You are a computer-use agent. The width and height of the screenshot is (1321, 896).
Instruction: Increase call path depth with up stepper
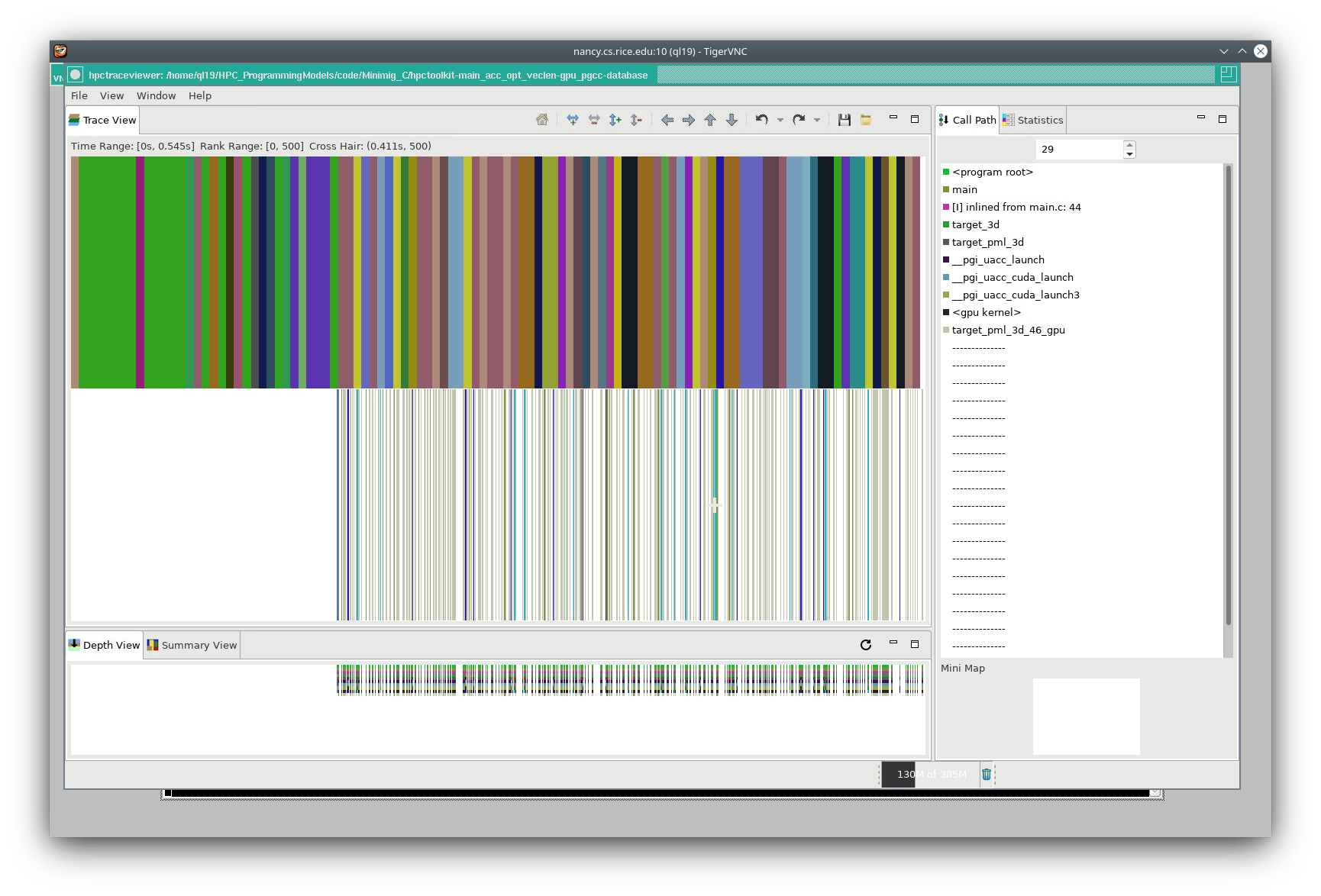[1129, 145]
